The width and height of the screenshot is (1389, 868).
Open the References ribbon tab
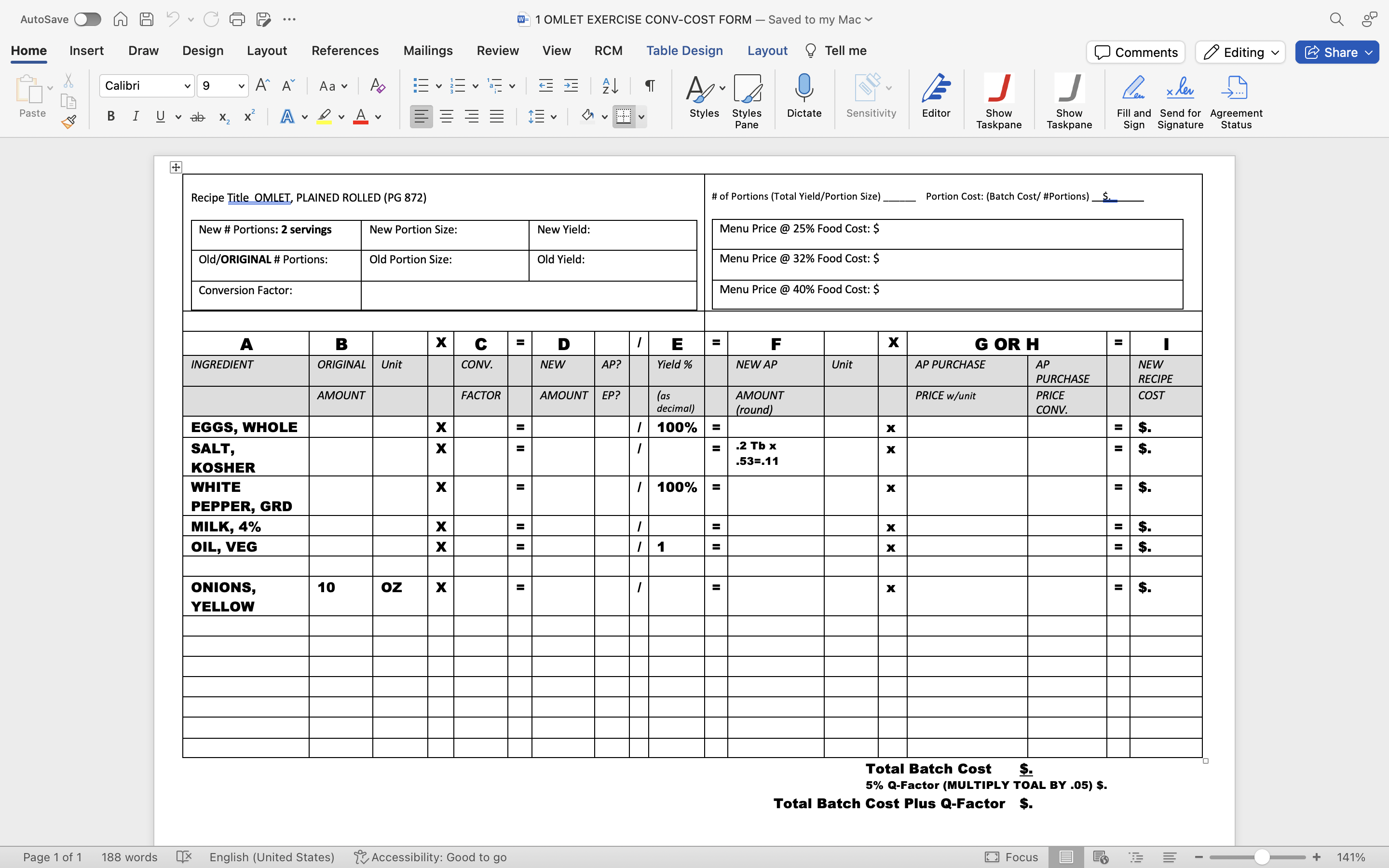344,51
